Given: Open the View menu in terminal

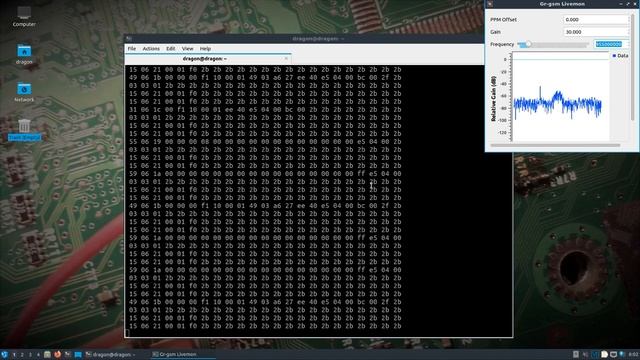Looking at the screenshot, I should click(x=187, y=49).
